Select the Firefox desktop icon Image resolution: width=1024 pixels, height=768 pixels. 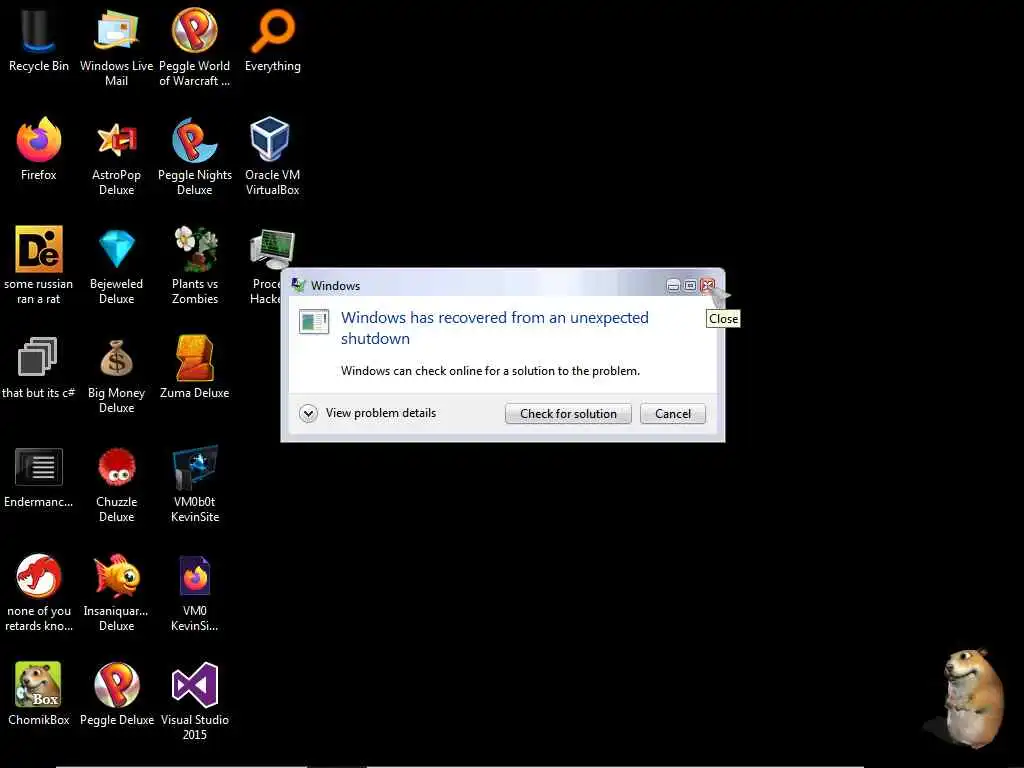point(39,140)
